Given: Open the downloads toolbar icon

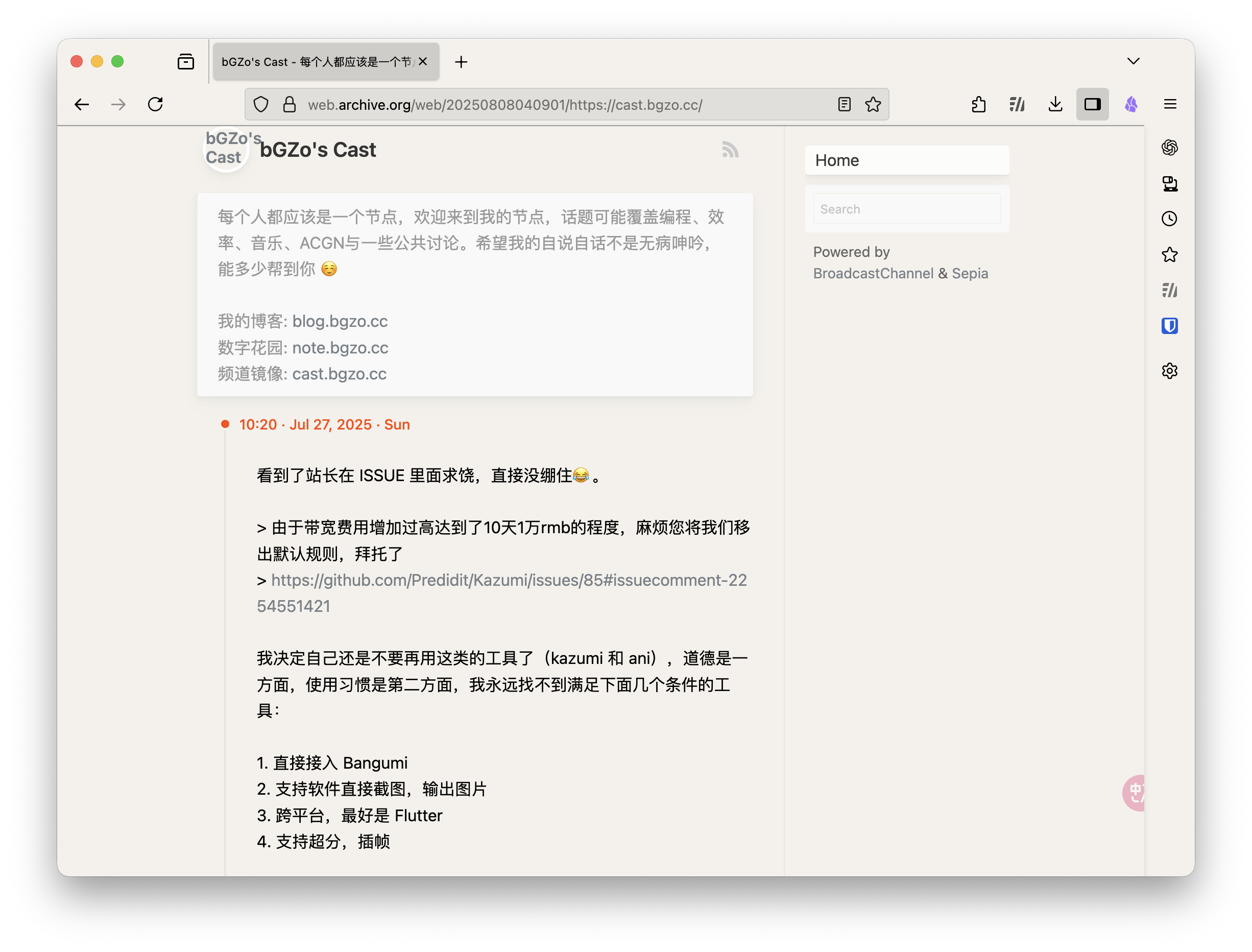Looking at the screenshot, I should point(1055,104).
